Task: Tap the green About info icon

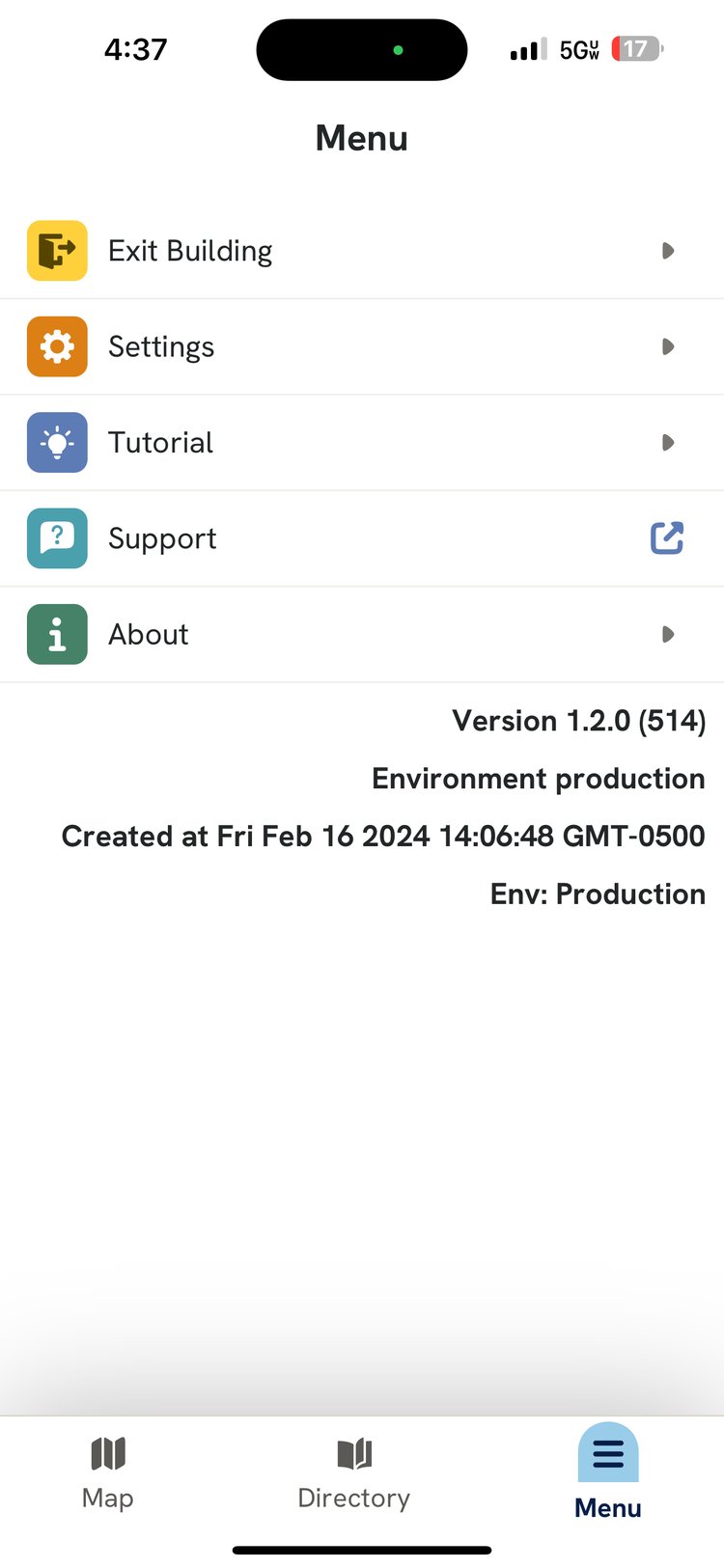Action: (57, 634)
